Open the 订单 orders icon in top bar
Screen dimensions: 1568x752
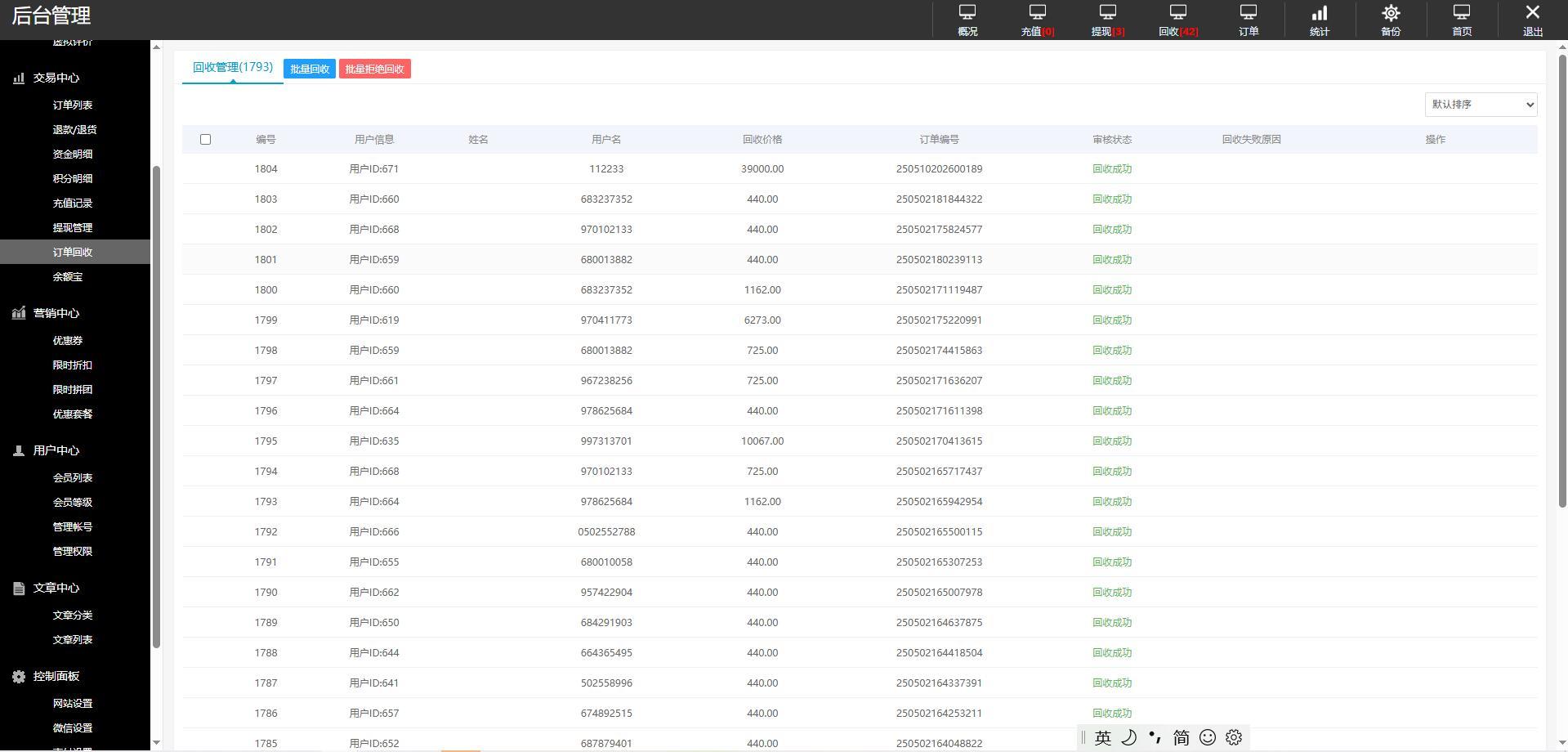pos(1249,12)
